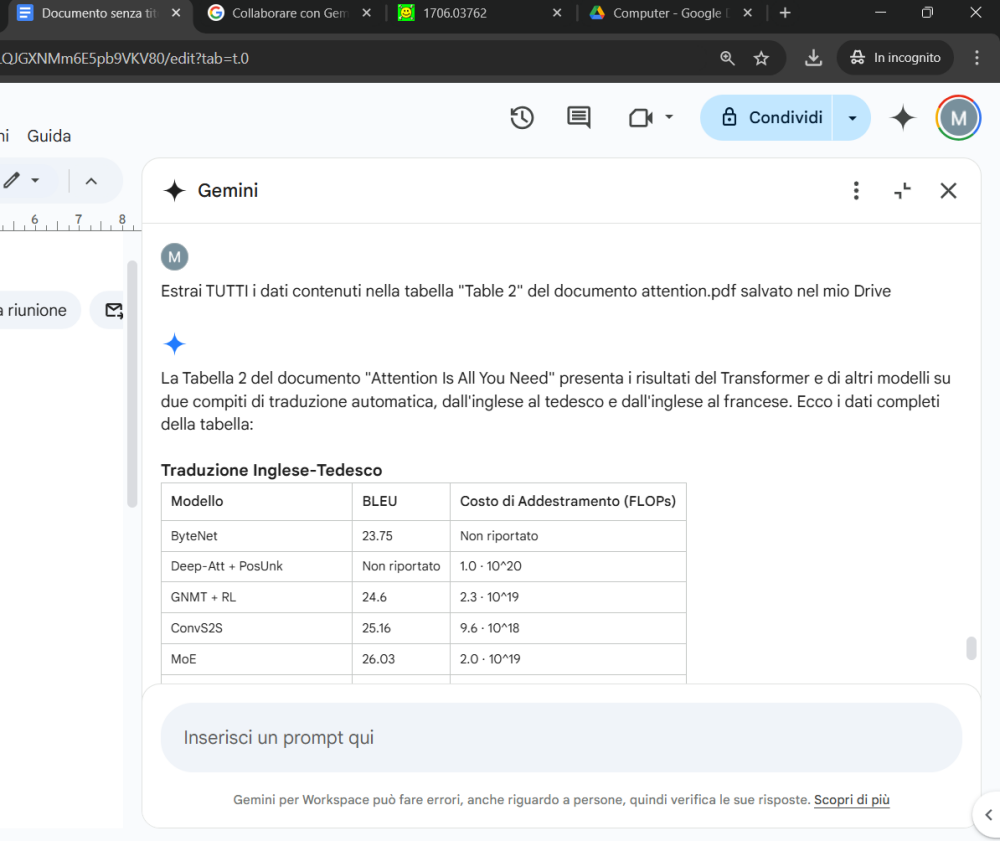This screenshot has height=841, width=1000.
Task: Open the Chrome three-dot menu
Action: [x=976, y=58]
